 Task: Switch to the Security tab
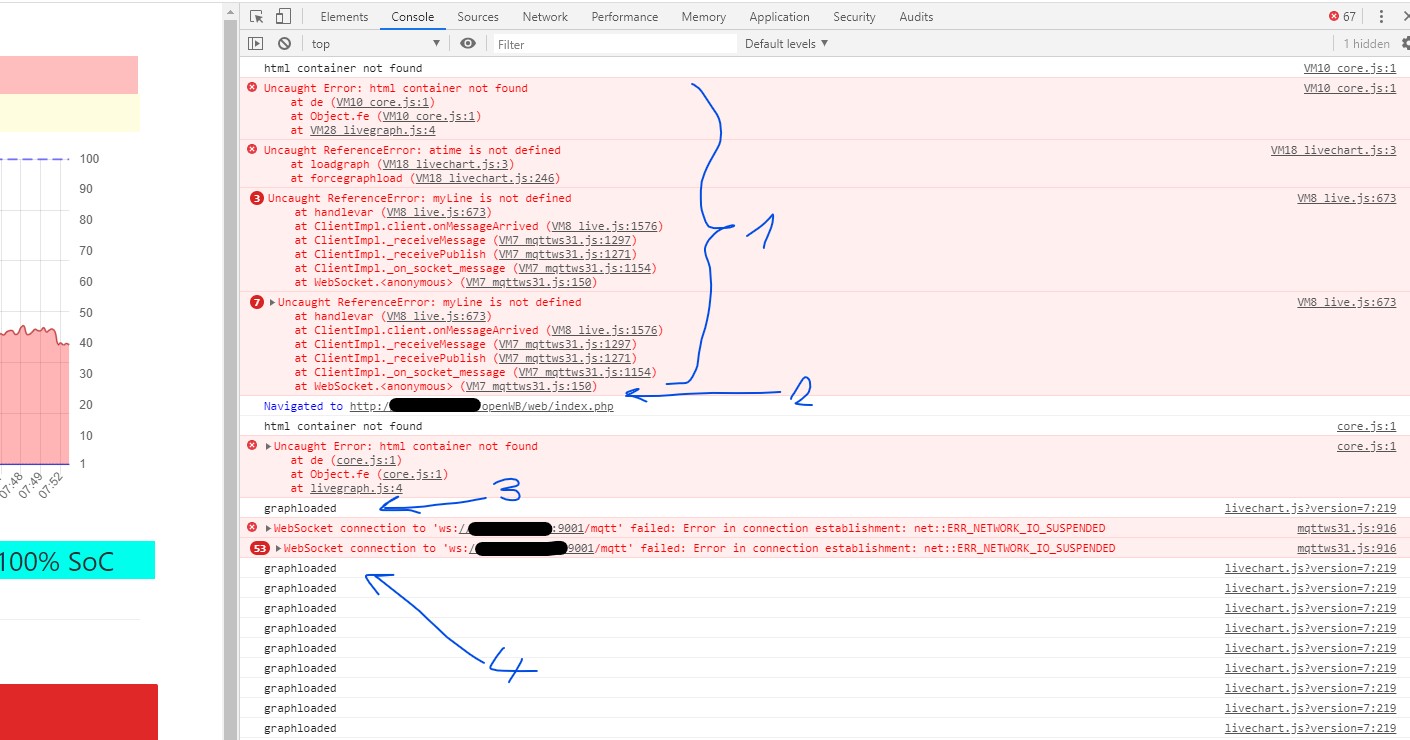click(x=854, y=16)
